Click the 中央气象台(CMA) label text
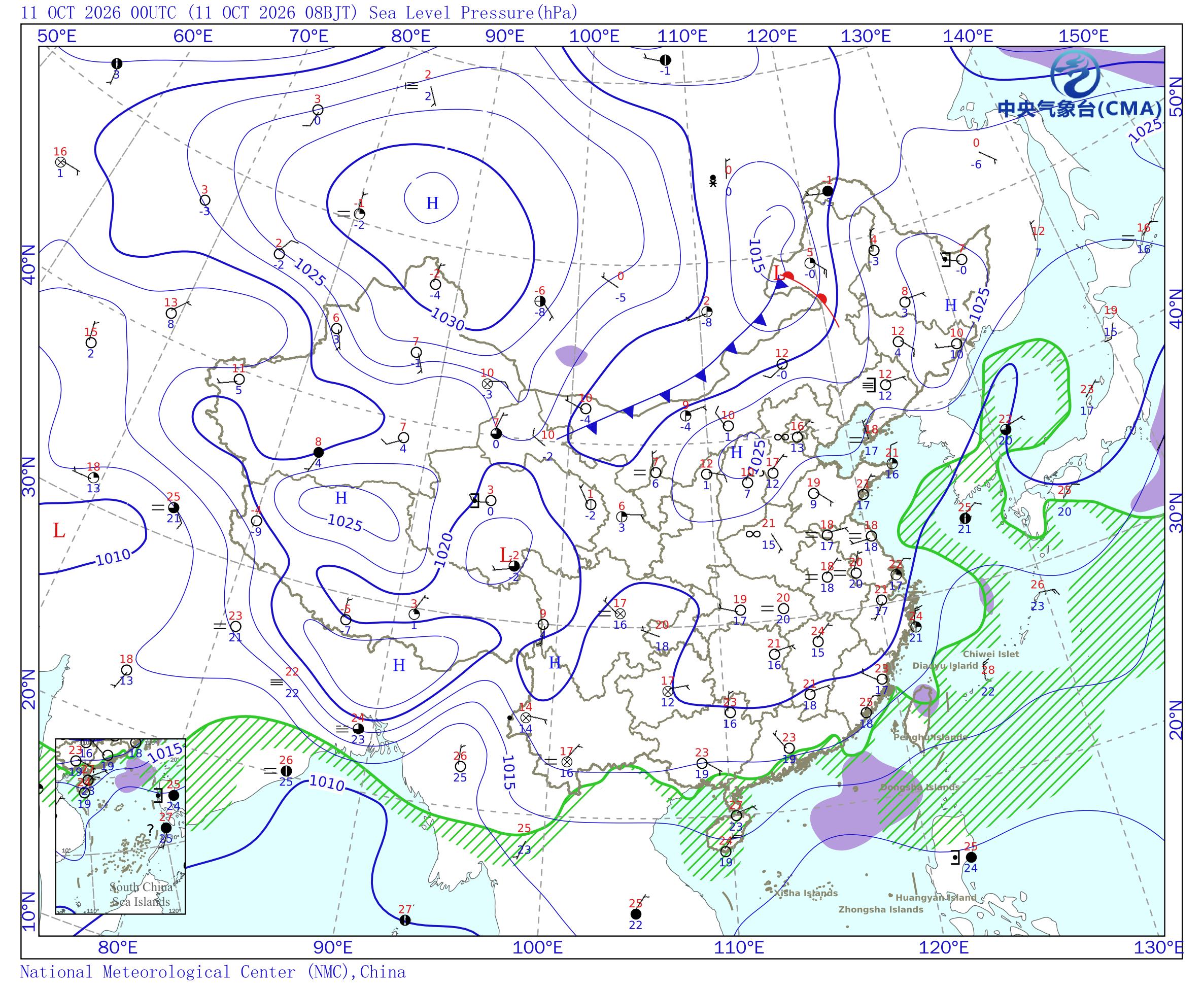 (x=1079, y=108)
